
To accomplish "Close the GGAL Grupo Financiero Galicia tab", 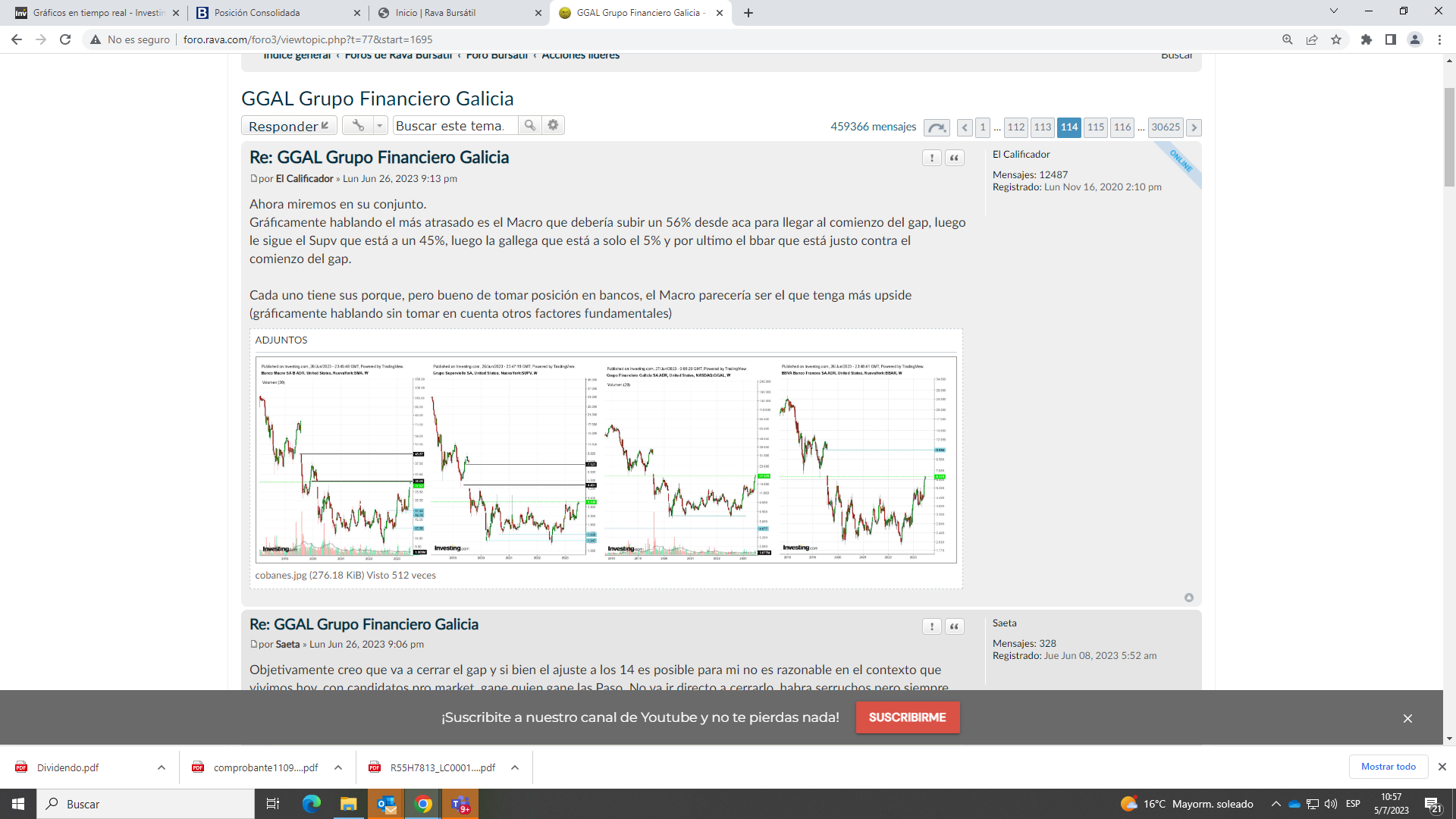I will (x=720, y=13).
